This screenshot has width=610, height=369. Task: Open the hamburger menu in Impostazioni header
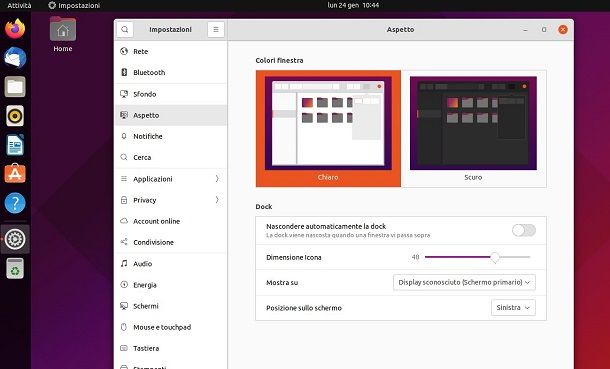pos(216,30)
